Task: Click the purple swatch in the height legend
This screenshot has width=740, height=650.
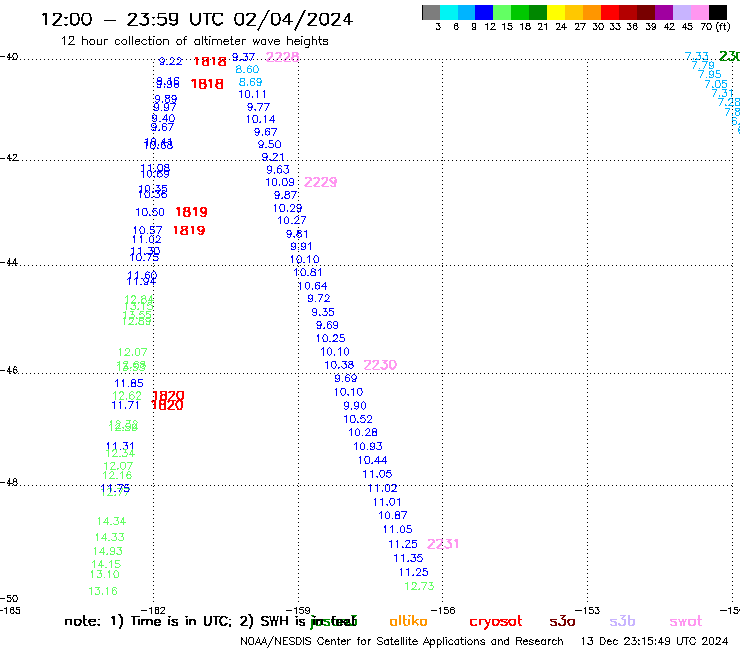Action: pyautogui.click(x=664, y=12)
